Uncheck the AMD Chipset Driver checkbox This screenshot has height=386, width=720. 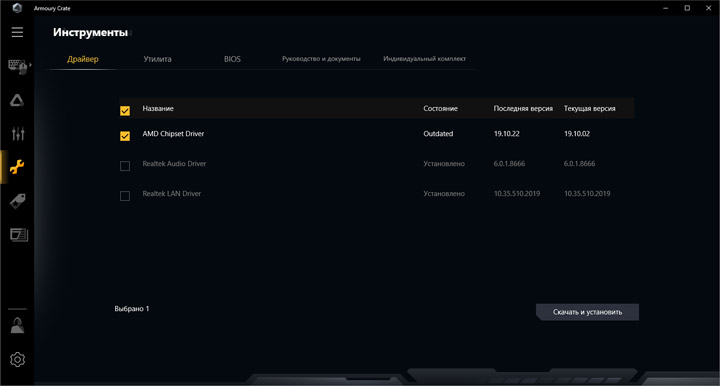tap(125, 136)
